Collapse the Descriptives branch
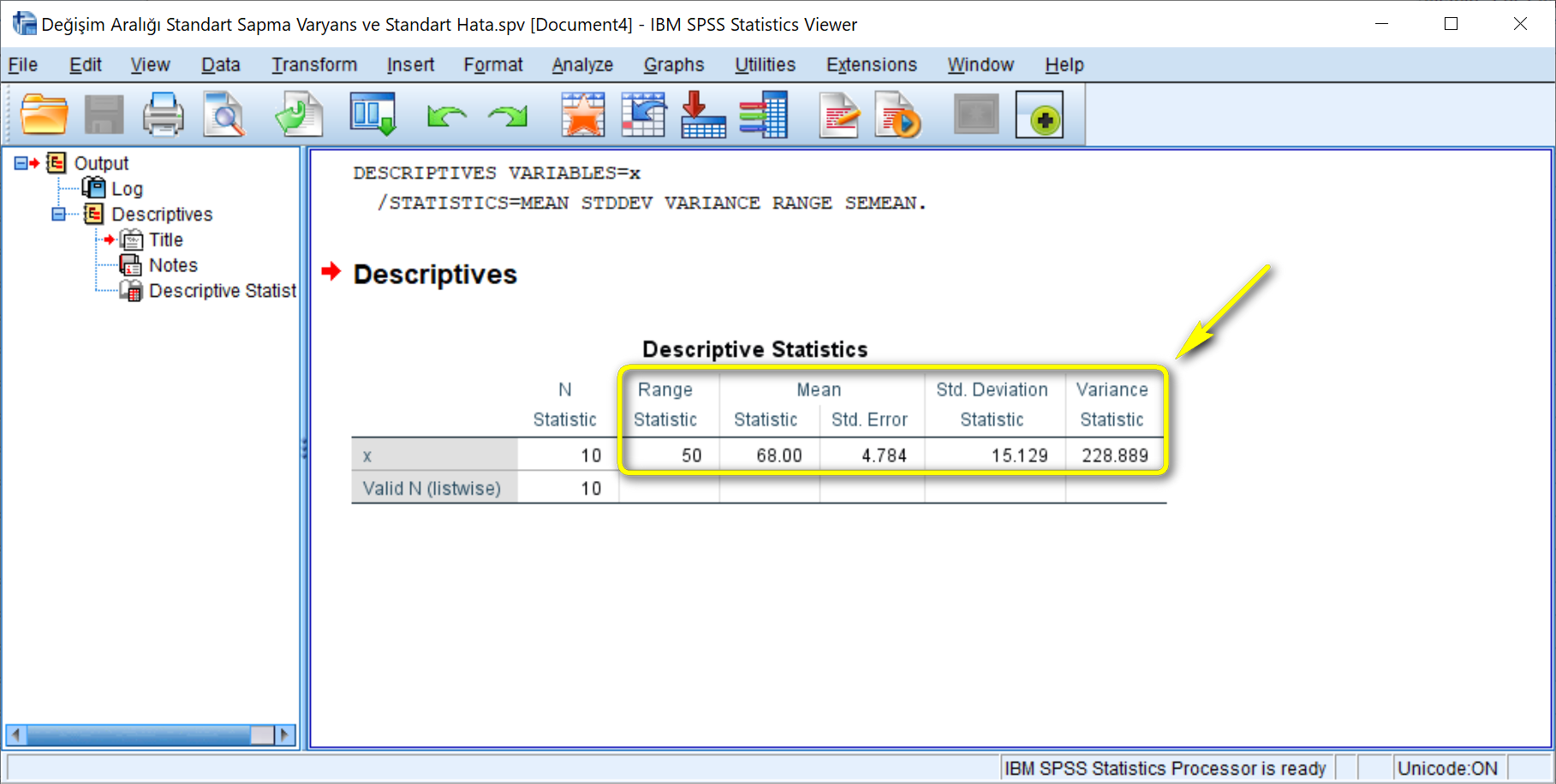1556x784 pixels. point(57,214)
